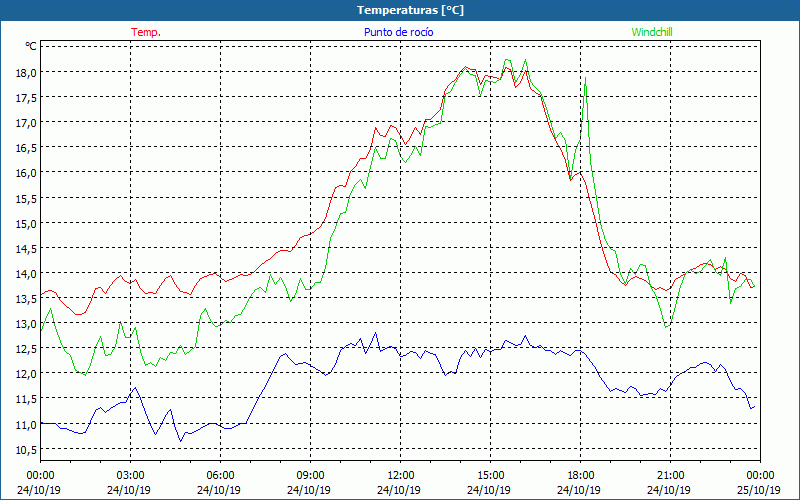Click the 25/10/19 date label

(760, 490)
